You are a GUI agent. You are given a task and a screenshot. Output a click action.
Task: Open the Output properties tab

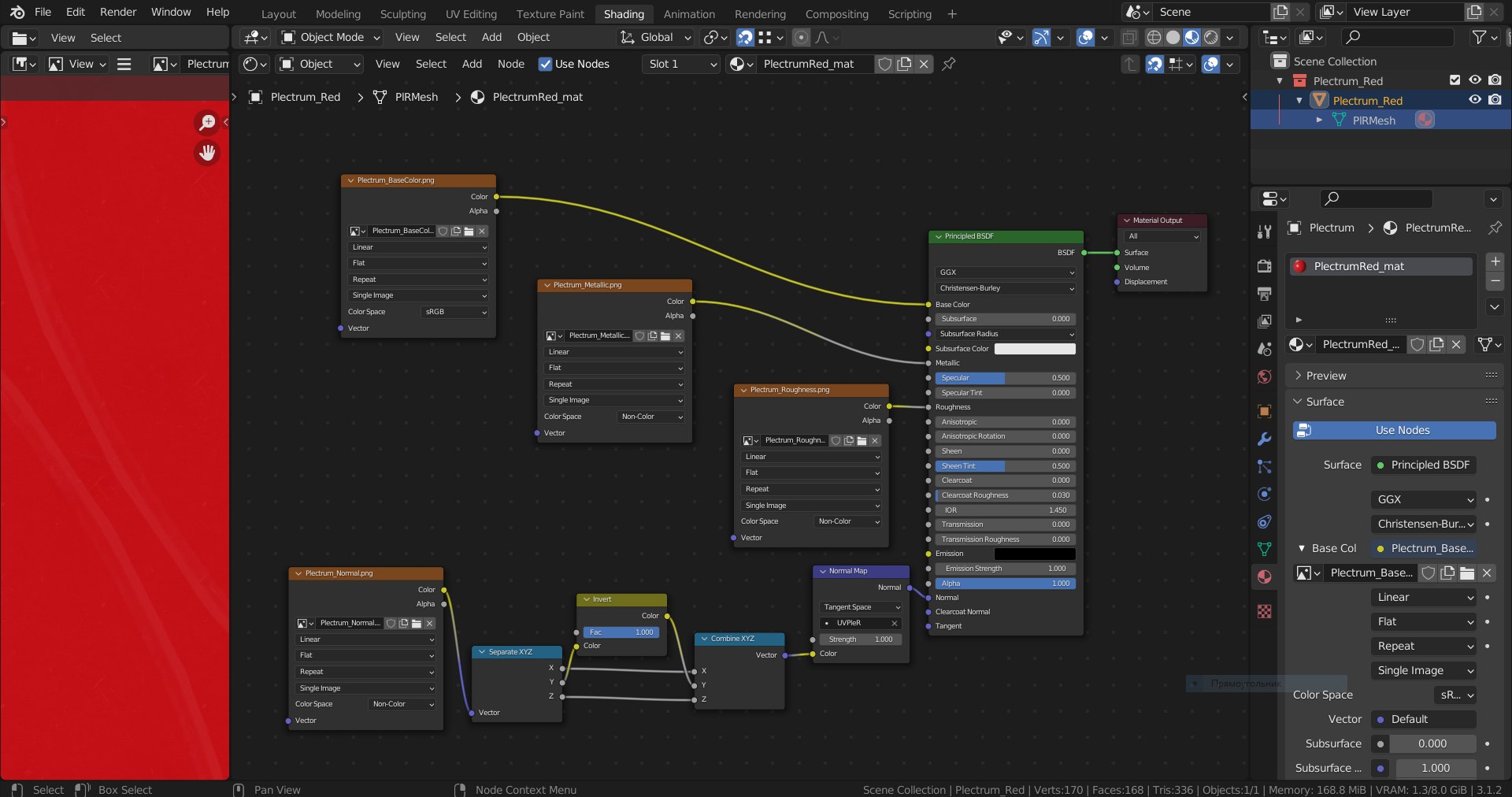point(1264,294)
